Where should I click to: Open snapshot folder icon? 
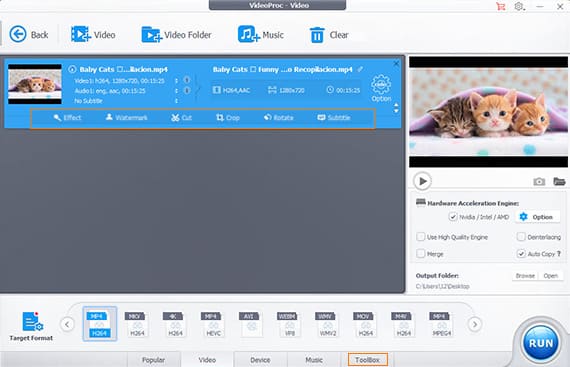(x=559, y=181)
